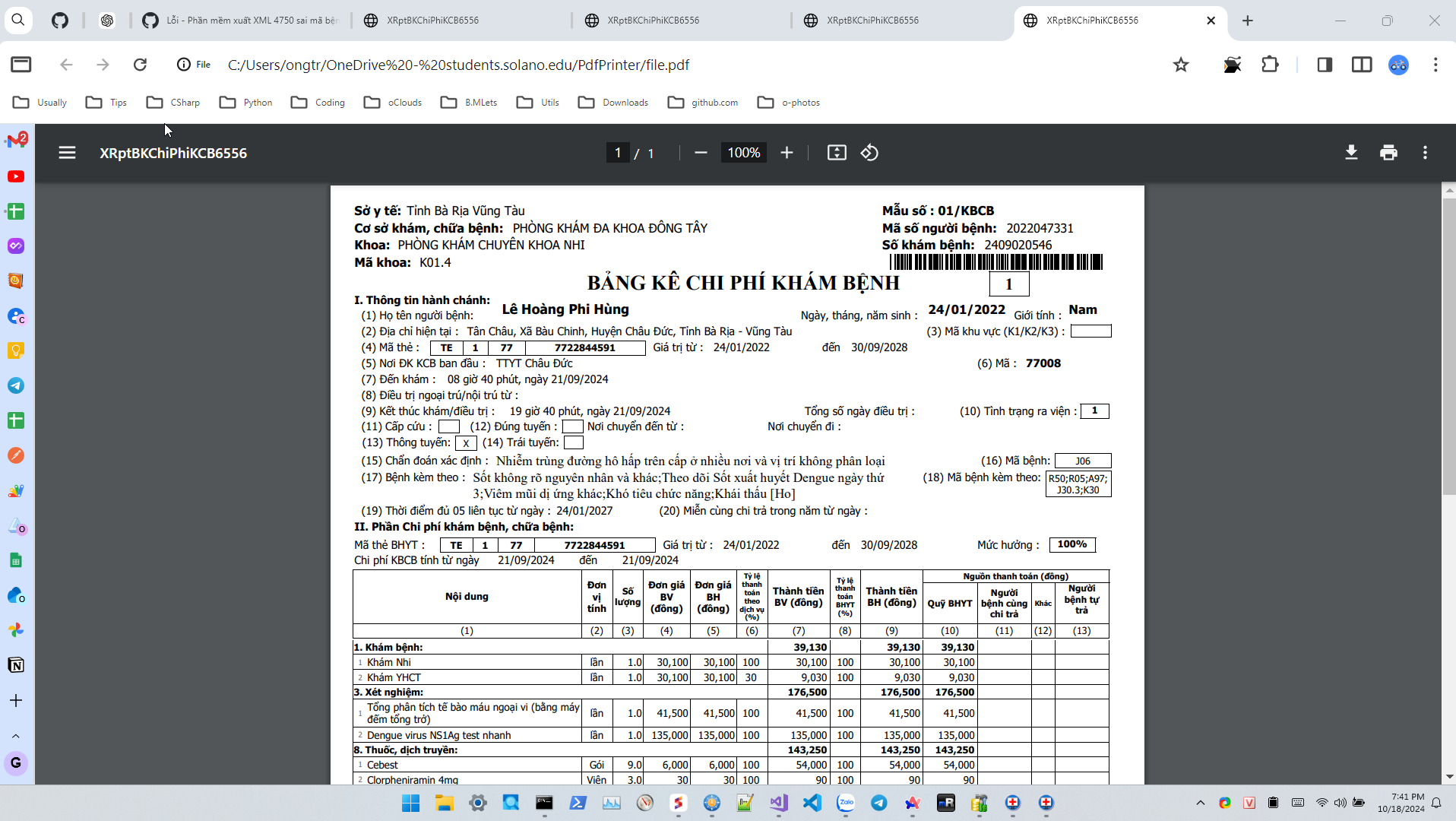
Task: Zoom out the PDF document
Action: click(701, 153)
